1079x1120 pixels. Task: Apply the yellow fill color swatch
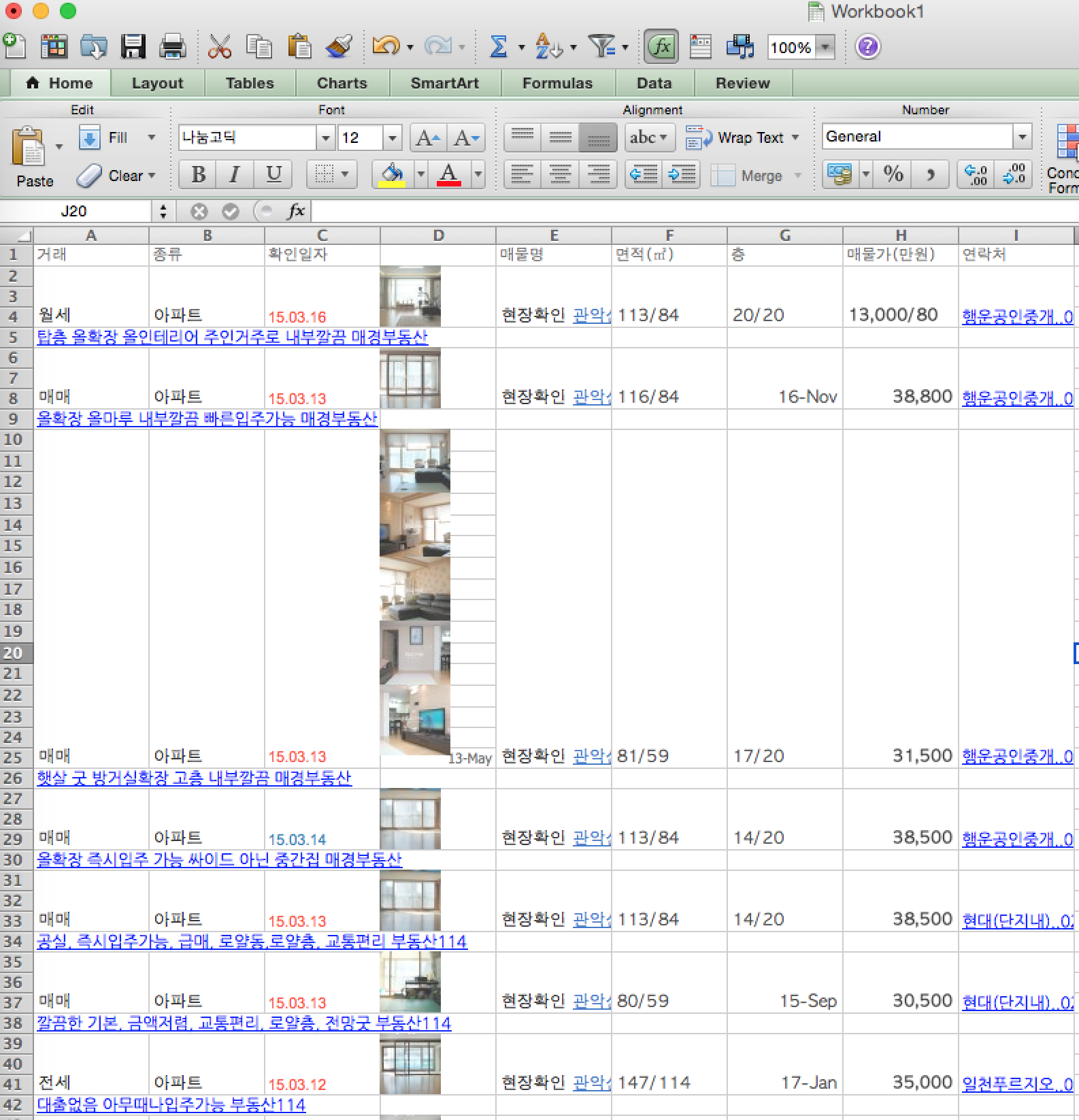pyautogui.click(x=391, y=174)
